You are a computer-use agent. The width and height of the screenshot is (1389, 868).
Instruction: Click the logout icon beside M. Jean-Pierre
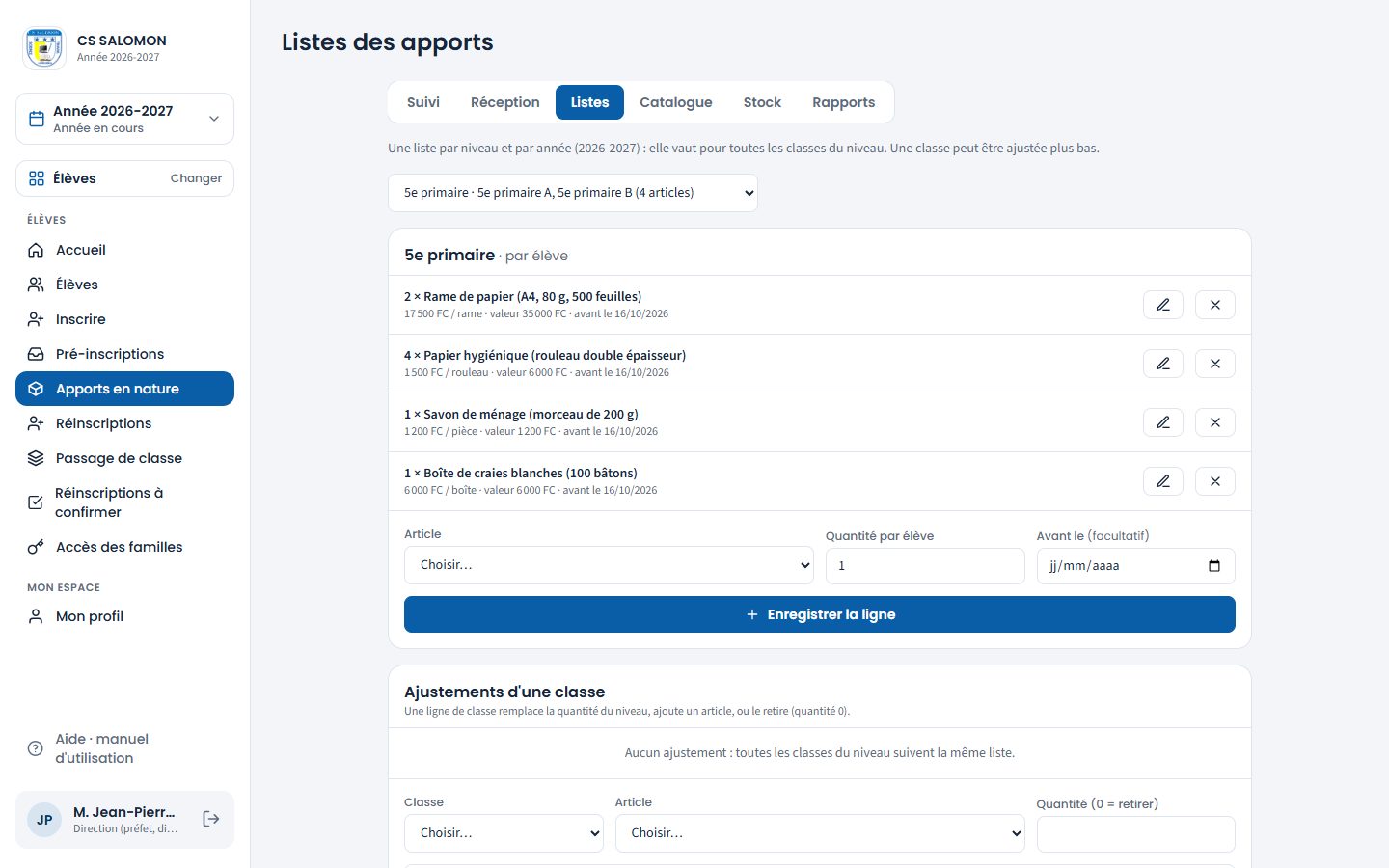tap(211, 819)
